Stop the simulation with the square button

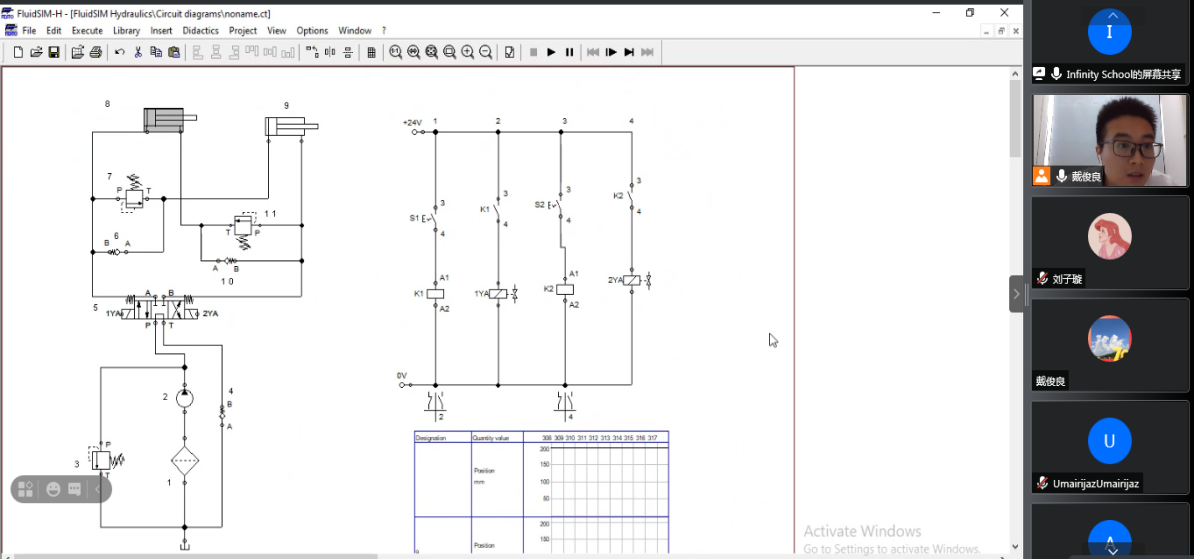click(533, 52)
